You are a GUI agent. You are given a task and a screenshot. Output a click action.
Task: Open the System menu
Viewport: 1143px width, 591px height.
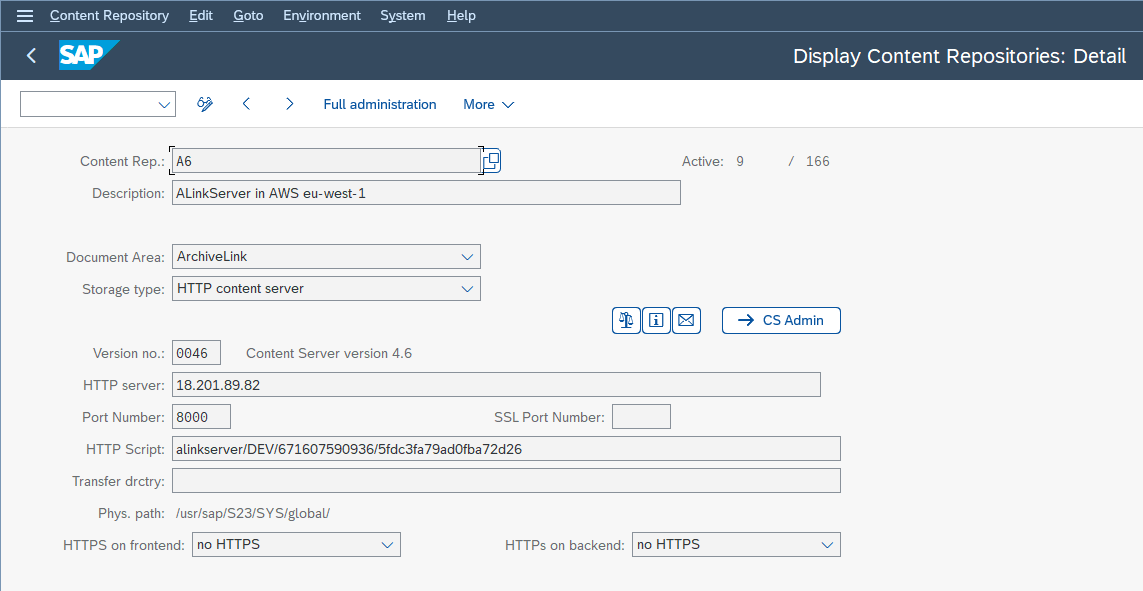[402, 15]
